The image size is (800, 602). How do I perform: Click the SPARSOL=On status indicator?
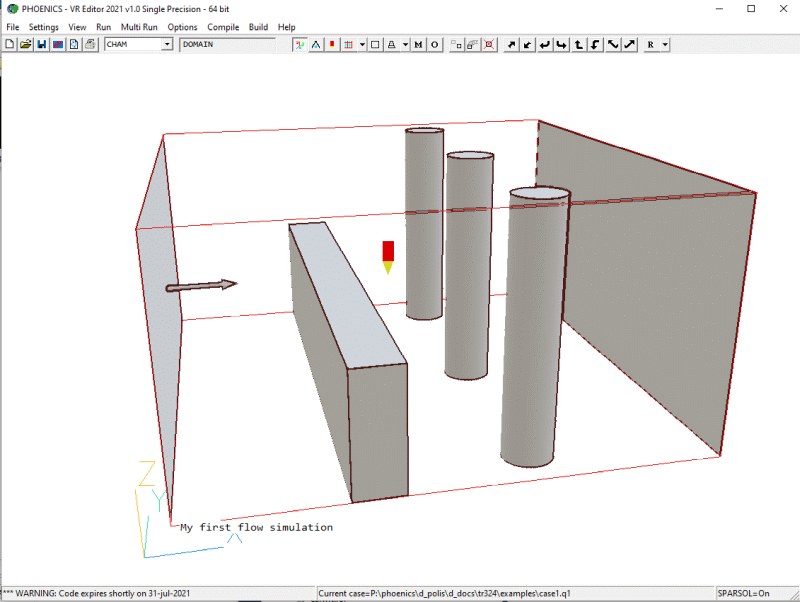[745, 592]
